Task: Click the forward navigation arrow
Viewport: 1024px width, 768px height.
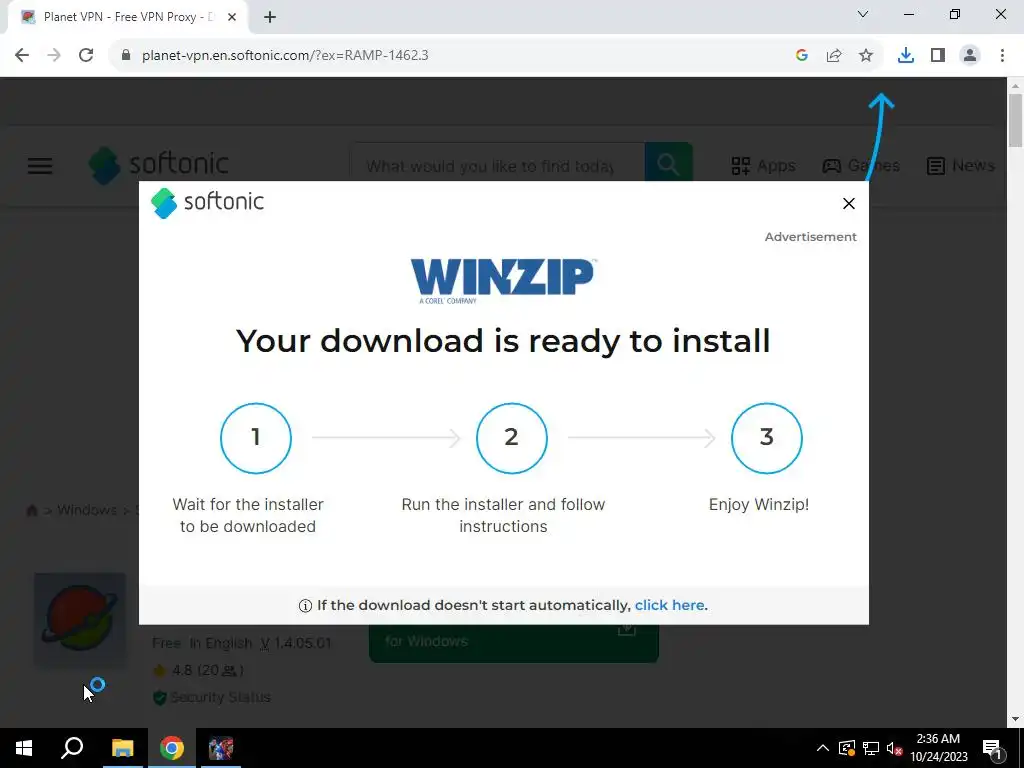Action: [54, 56]
